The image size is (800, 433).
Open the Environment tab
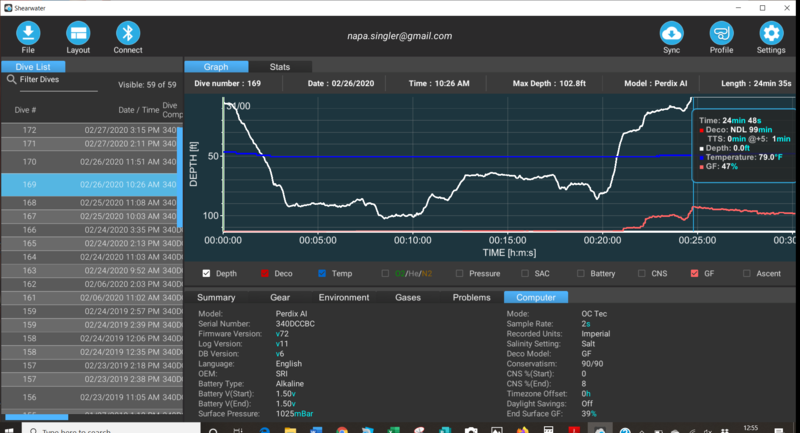coord(343,297)
